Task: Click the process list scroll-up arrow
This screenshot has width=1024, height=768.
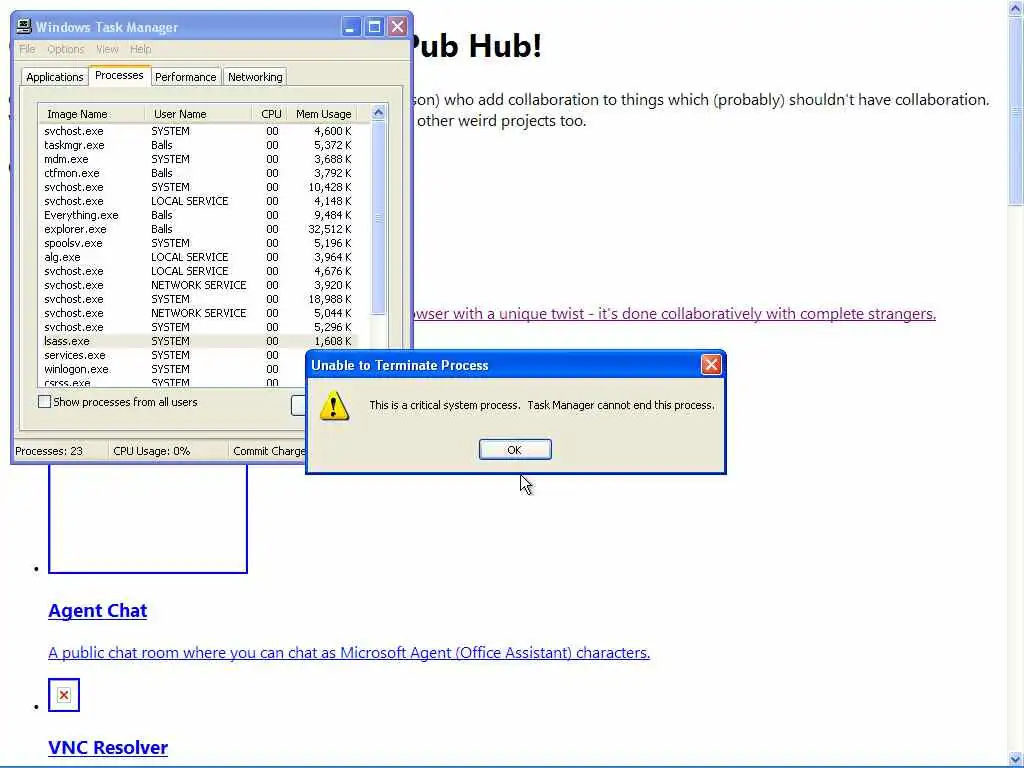Action: click(378, 112)
